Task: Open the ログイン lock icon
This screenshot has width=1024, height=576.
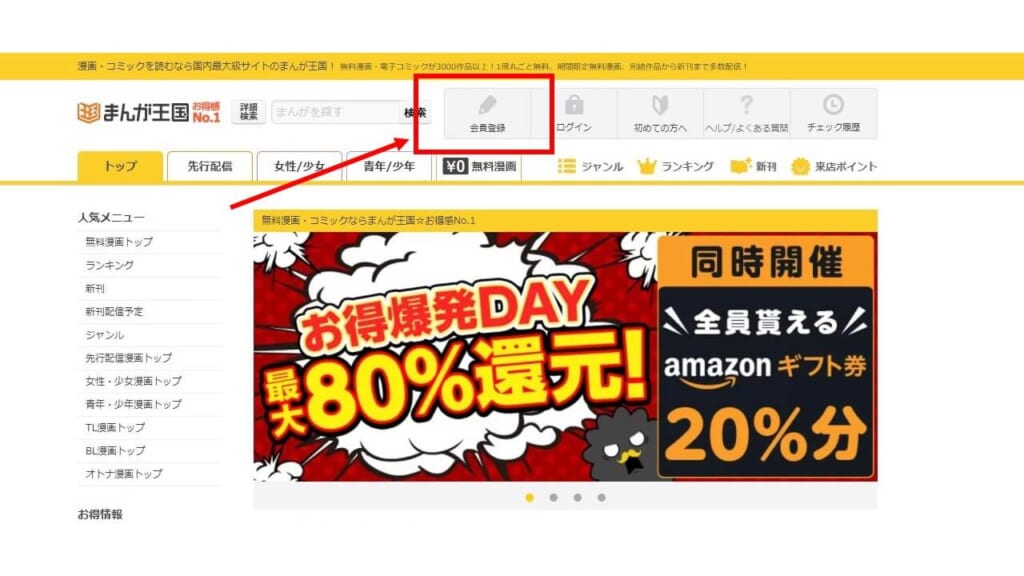Action: (574, 104)
